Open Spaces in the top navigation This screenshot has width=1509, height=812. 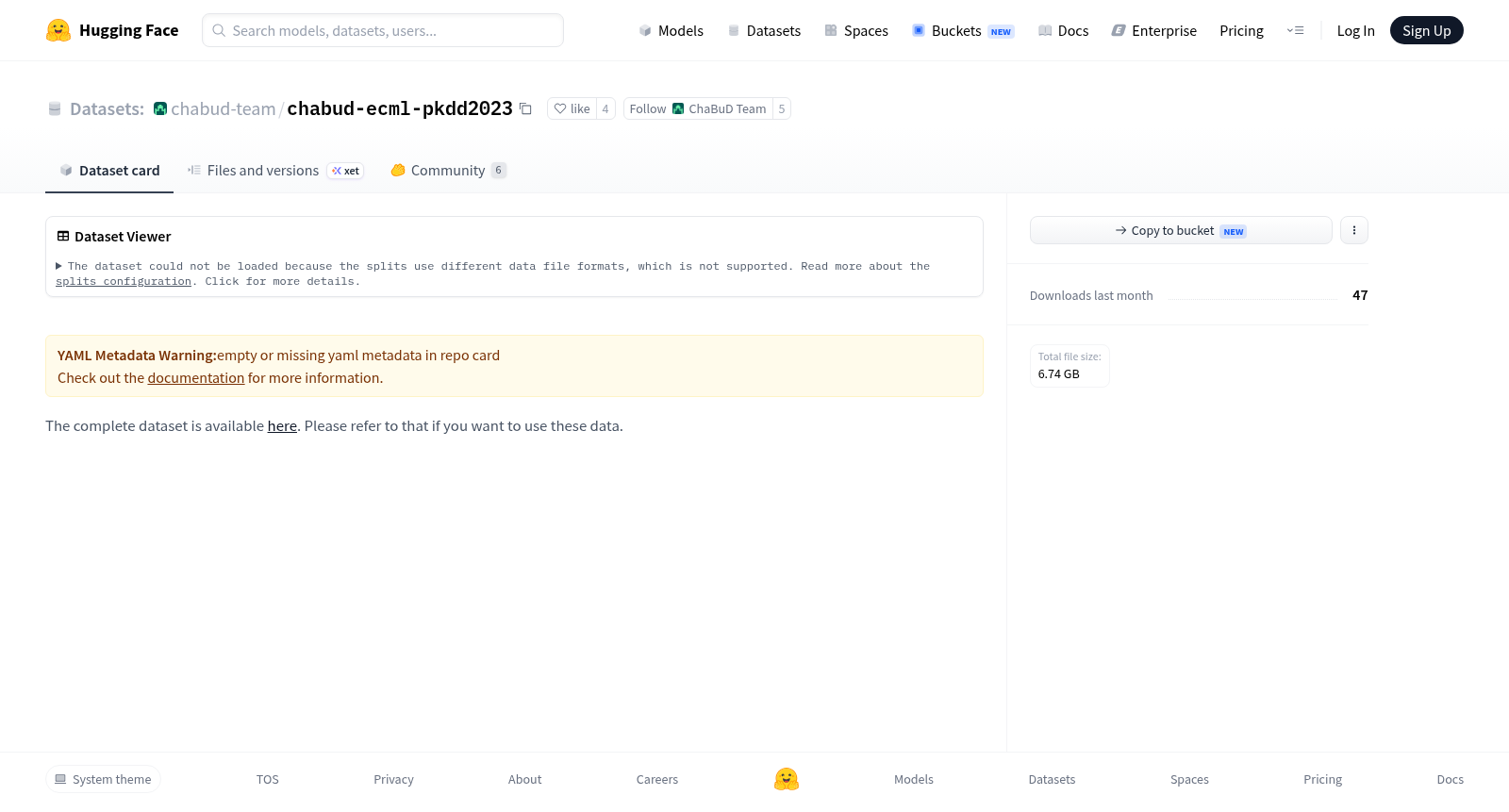click(856, 30)
